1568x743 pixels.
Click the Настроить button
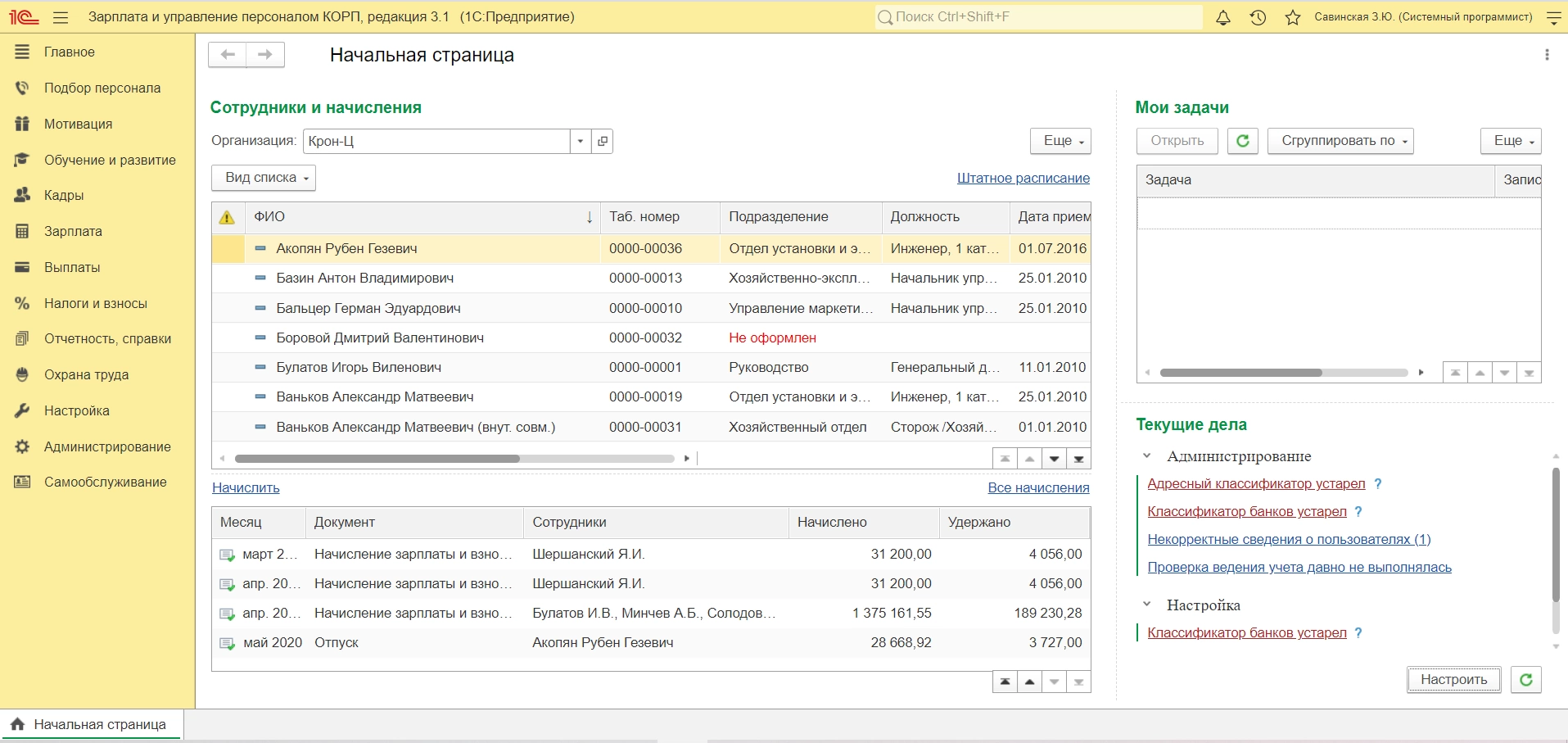(x=1453, y=680)
